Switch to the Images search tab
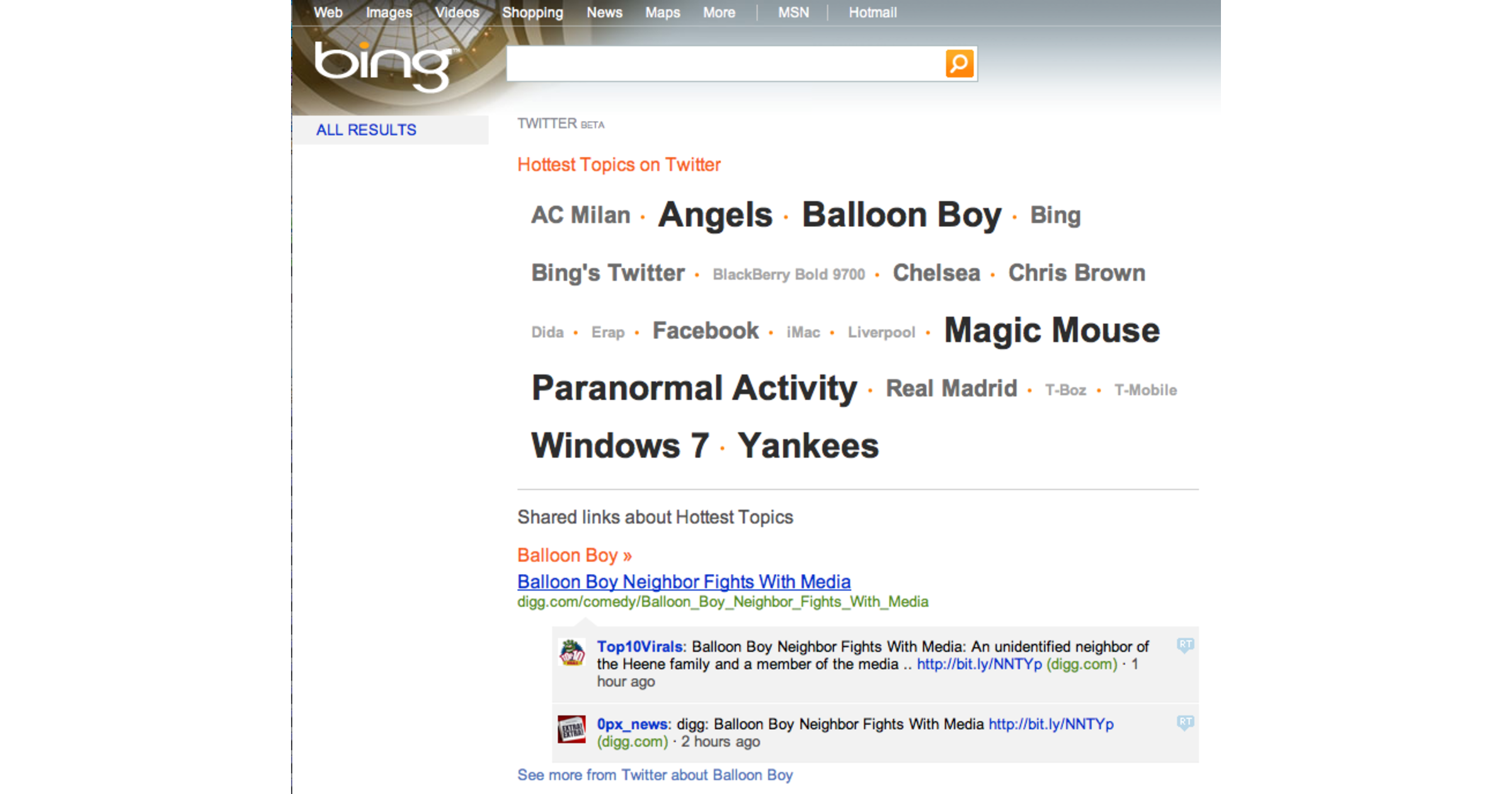The image size is (1512, 794). pyautogui.click(x=388, y=13)
